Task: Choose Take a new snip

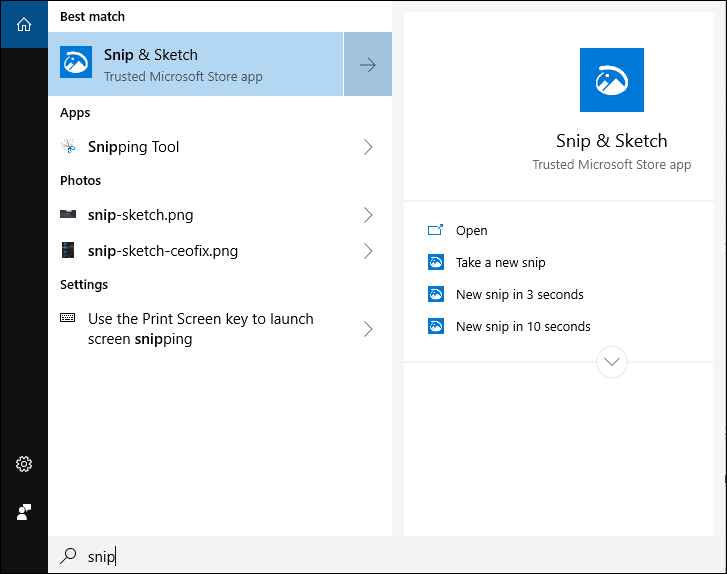Action: pos(500,262)
